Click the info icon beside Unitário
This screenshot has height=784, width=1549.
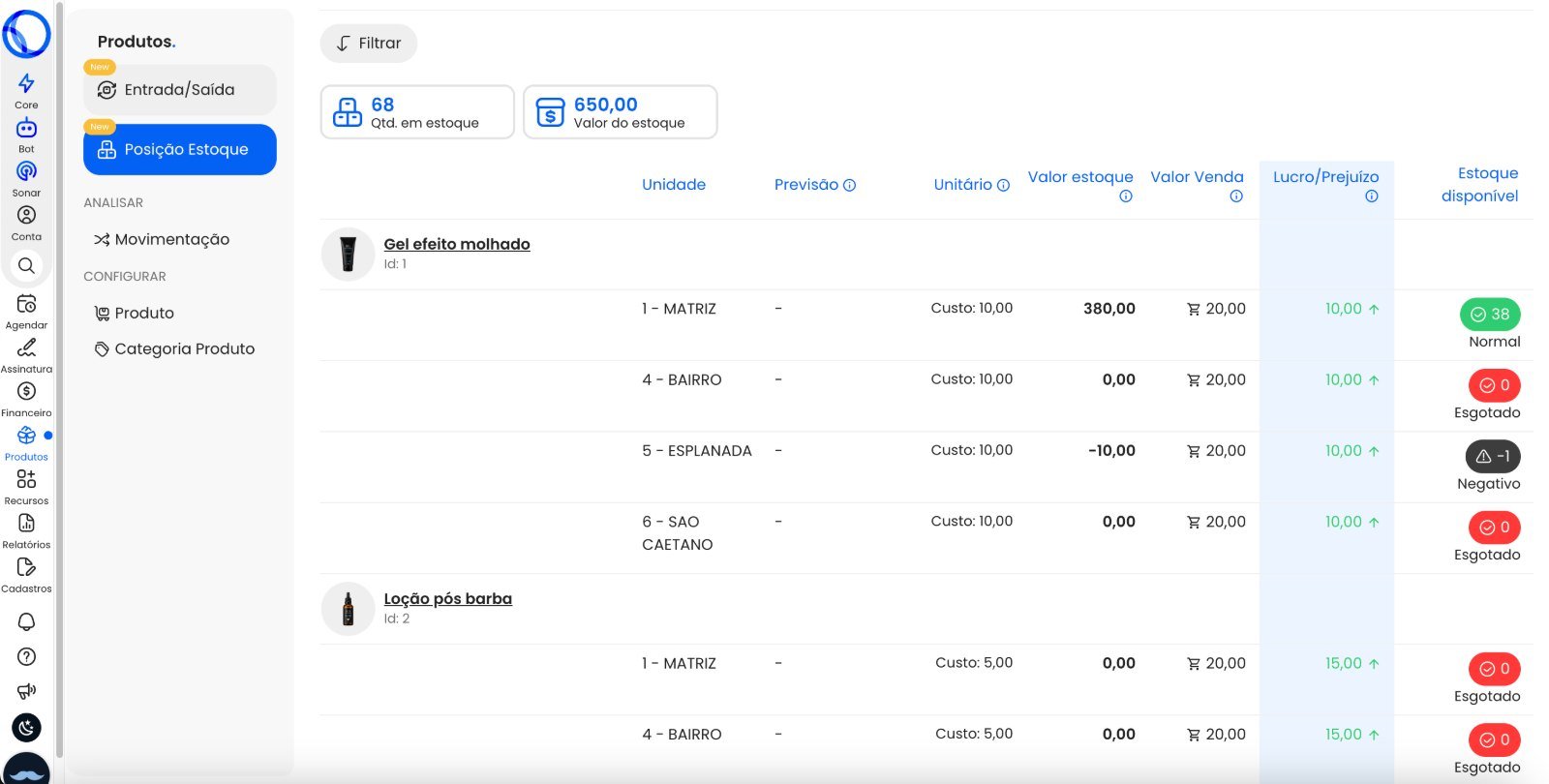click(x=1003, y=185)
